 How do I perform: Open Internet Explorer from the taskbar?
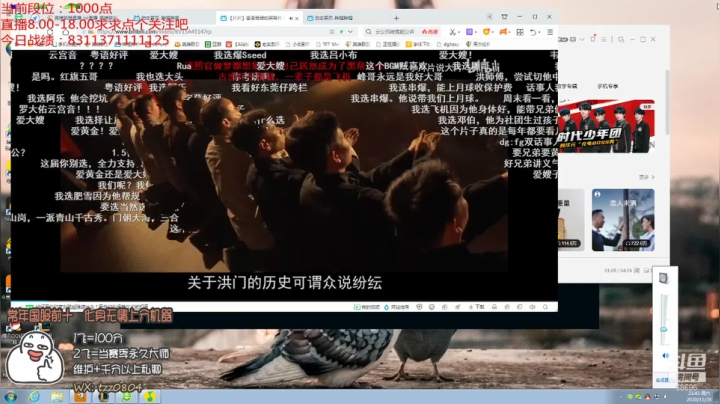coord(34,397)
